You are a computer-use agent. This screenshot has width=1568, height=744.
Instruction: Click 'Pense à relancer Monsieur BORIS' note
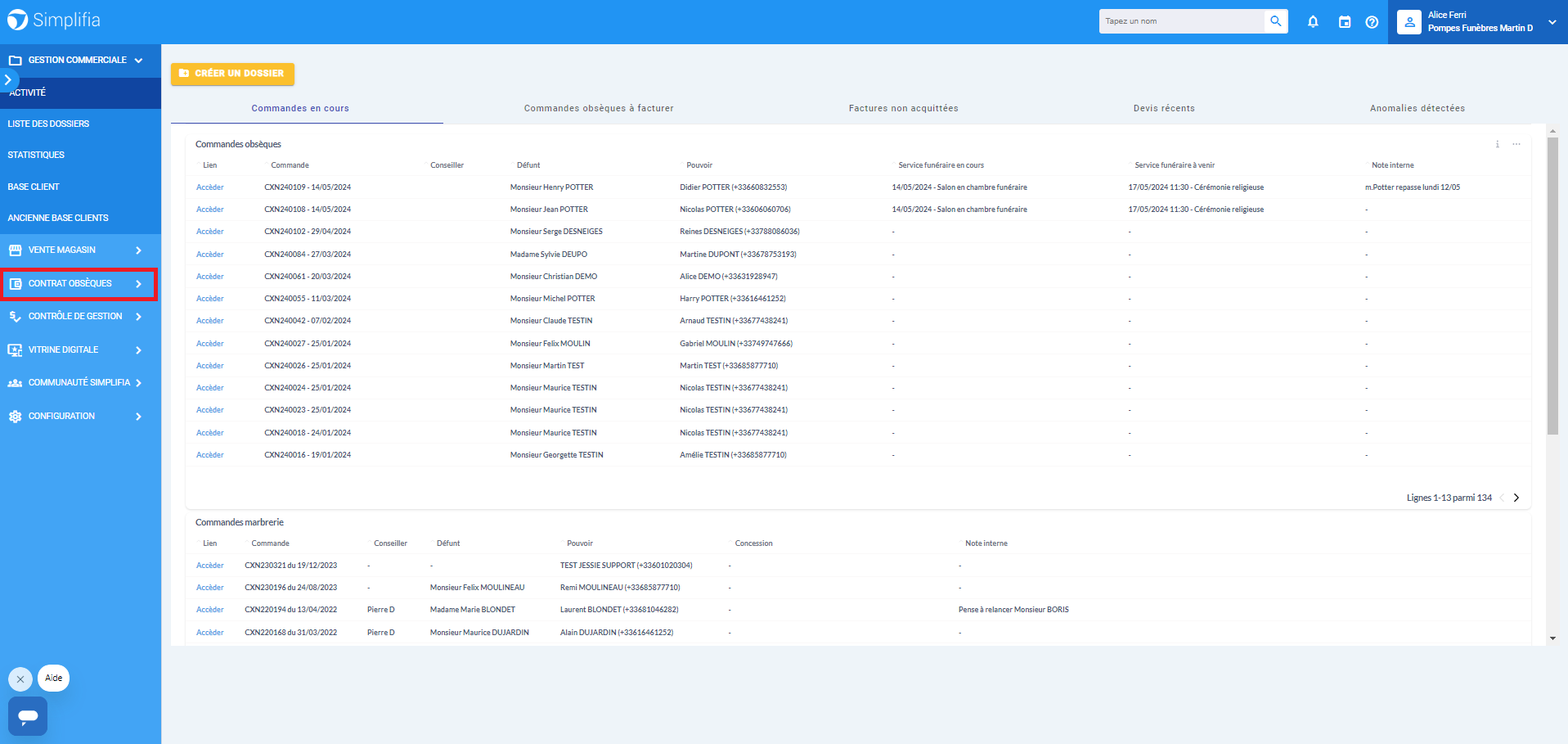coord(1013,610)
